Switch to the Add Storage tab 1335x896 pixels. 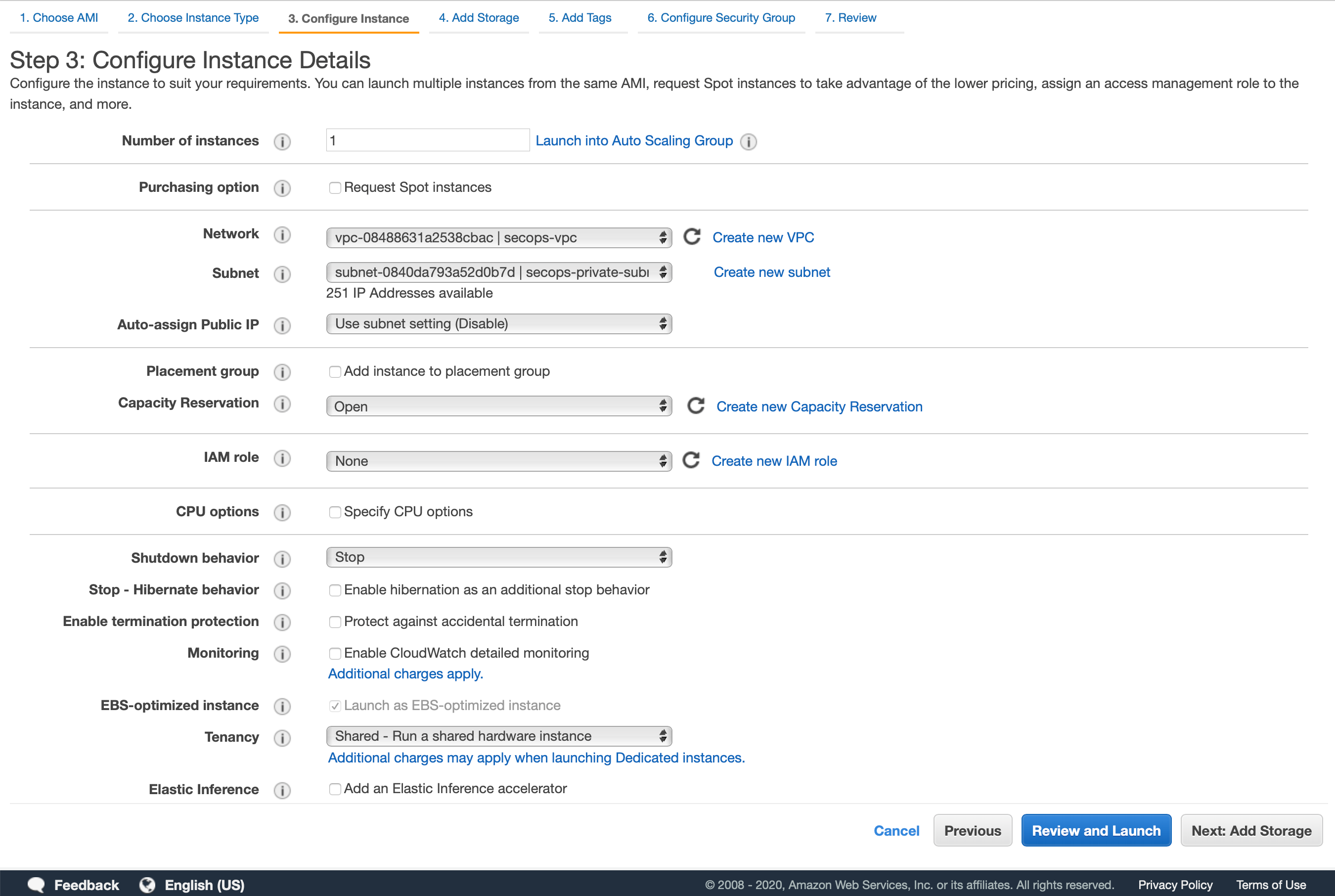click(479, 18)
